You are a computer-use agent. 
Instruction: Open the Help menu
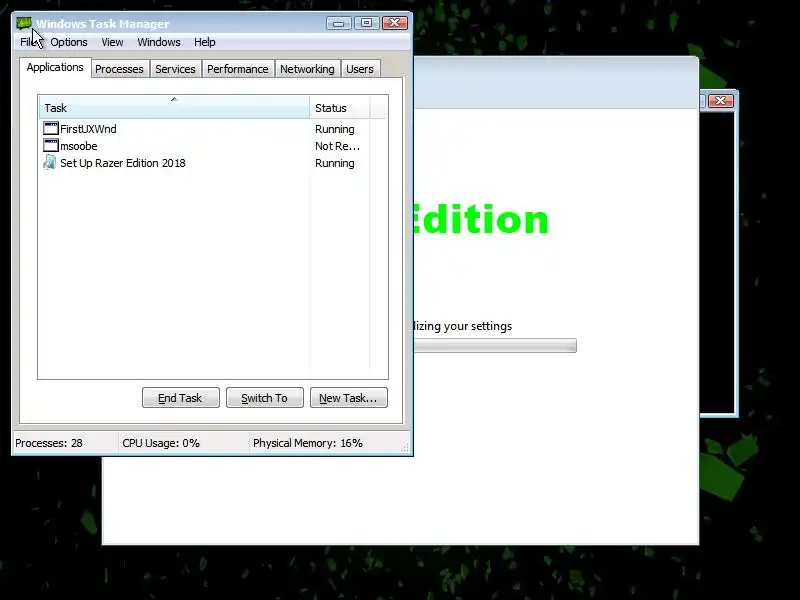(205, 42)
